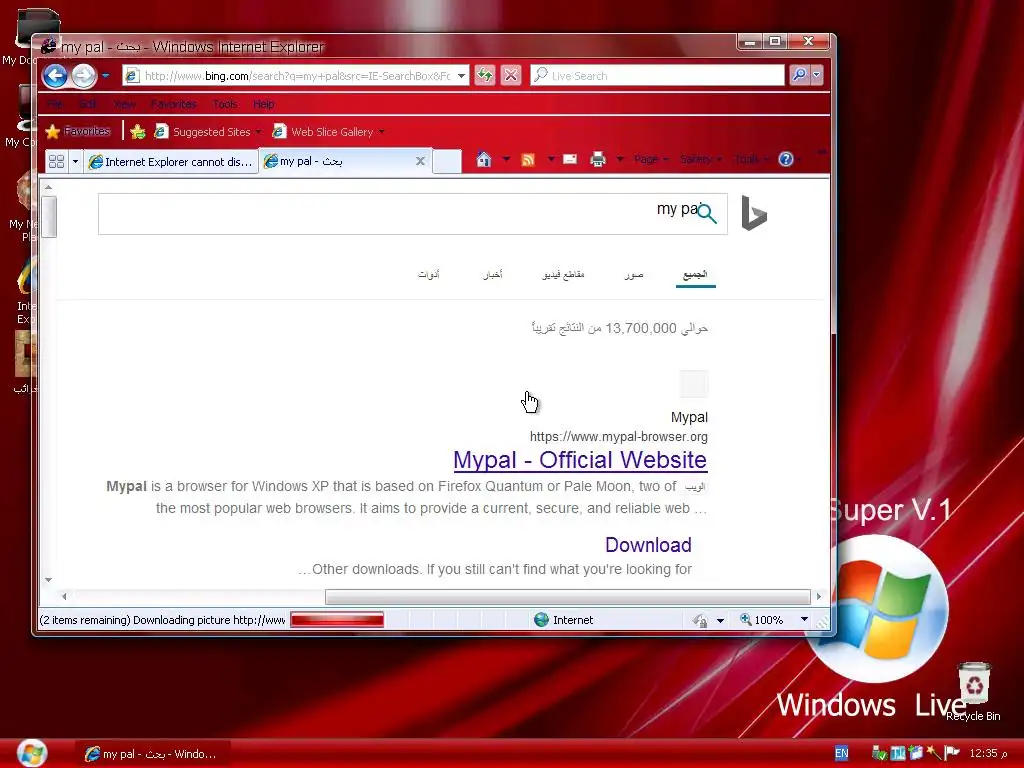Click the Print icon
Screen dimensions: 1024x768
[x=598, y=159]
